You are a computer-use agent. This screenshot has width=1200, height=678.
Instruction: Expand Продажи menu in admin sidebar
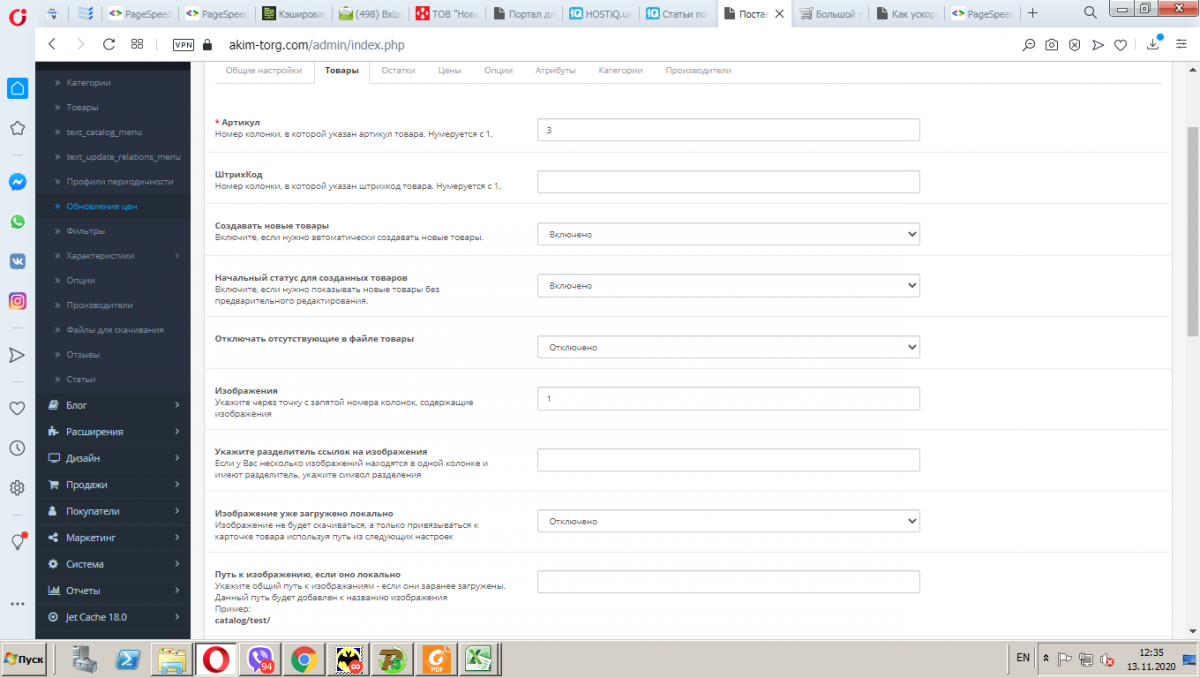(x=113, y=484)
